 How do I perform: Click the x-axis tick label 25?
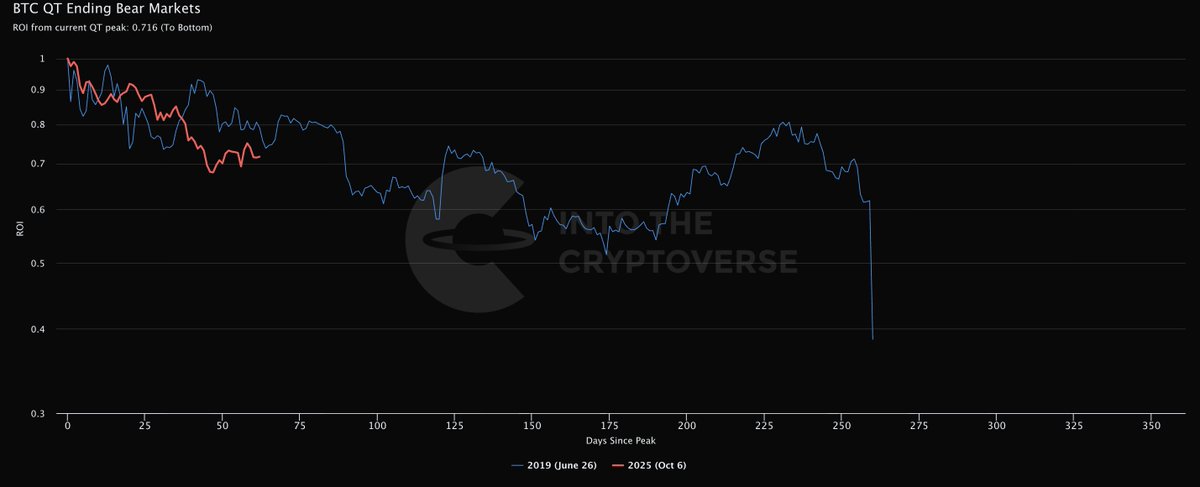coord(145,425)
